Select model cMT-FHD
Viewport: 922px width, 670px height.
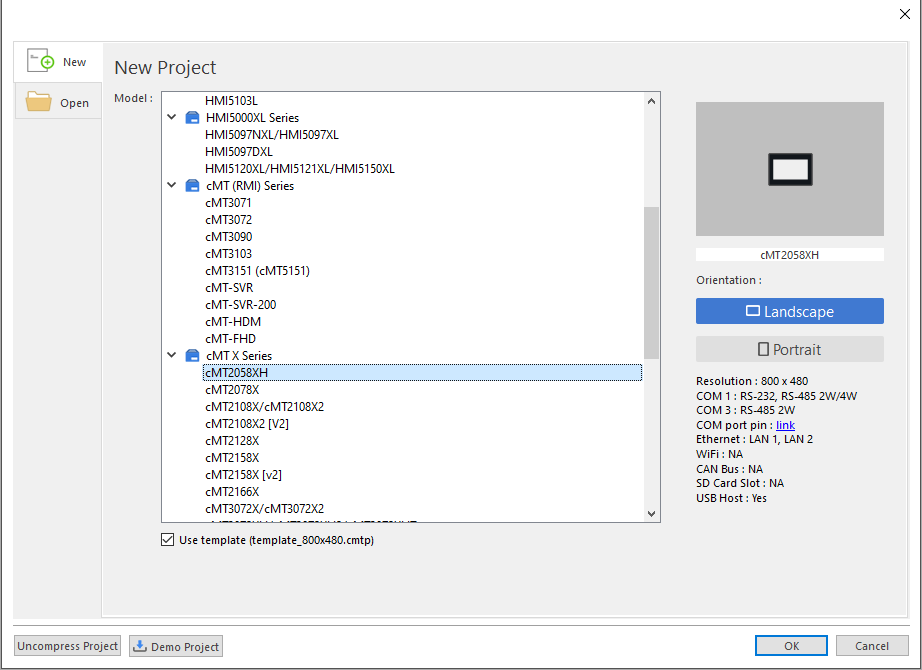[x=230, y=339]
